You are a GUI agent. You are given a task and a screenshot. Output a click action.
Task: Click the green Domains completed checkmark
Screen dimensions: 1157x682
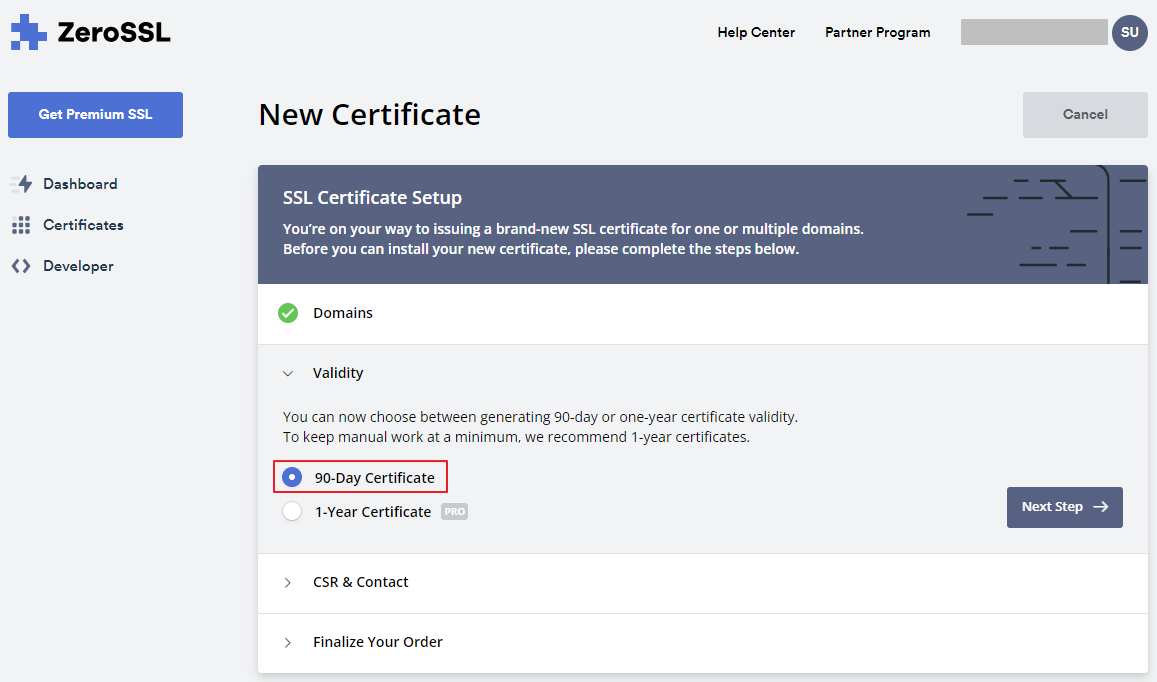click(288, 313)
